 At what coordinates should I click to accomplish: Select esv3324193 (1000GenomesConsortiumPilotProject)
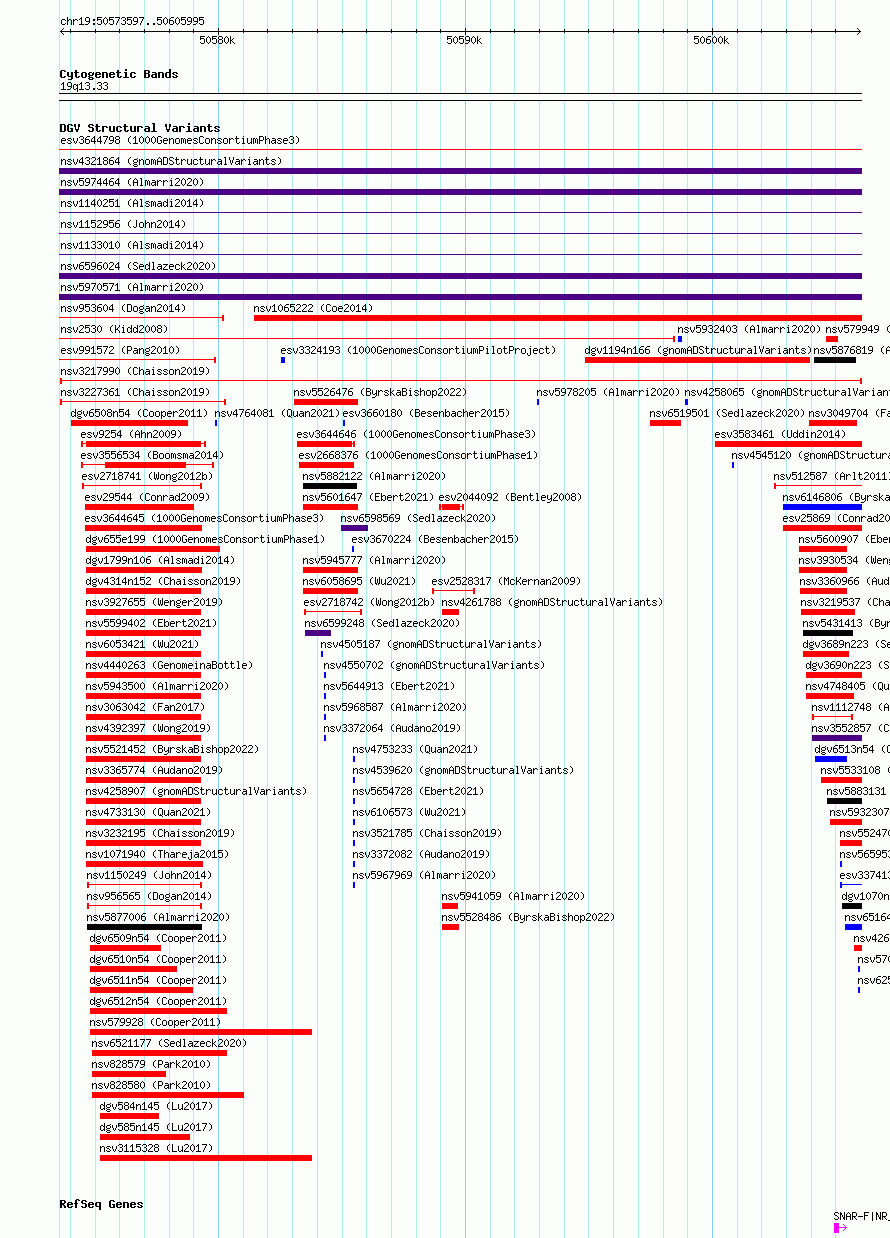(x=418, y=350)
